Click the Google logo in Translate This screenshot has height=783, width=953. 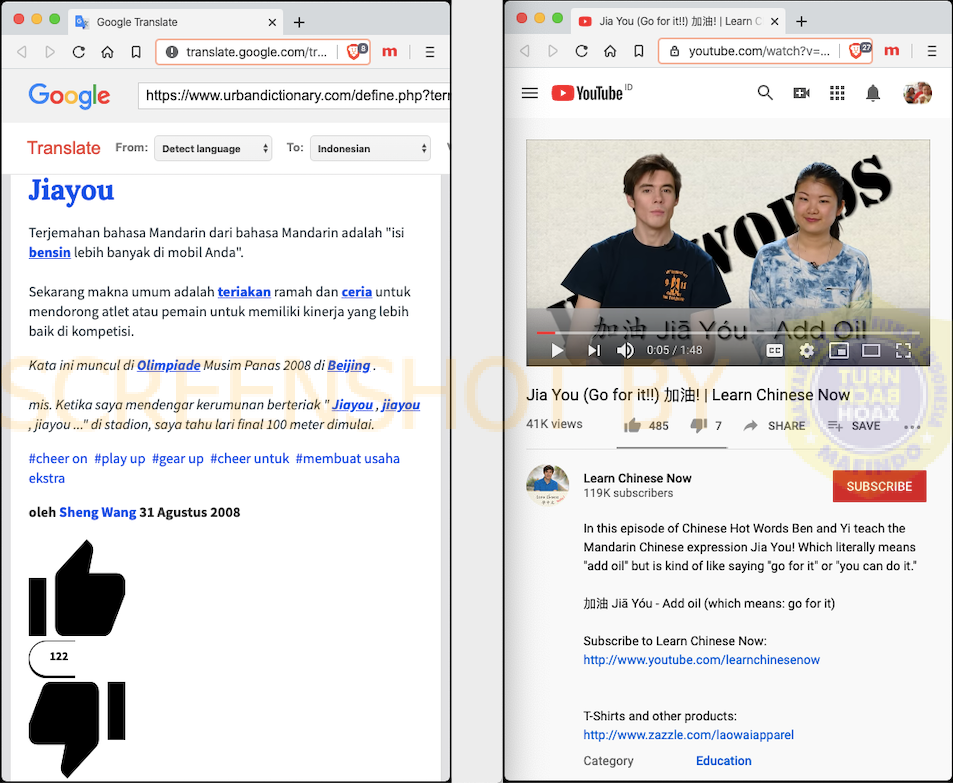pos(69,96)
